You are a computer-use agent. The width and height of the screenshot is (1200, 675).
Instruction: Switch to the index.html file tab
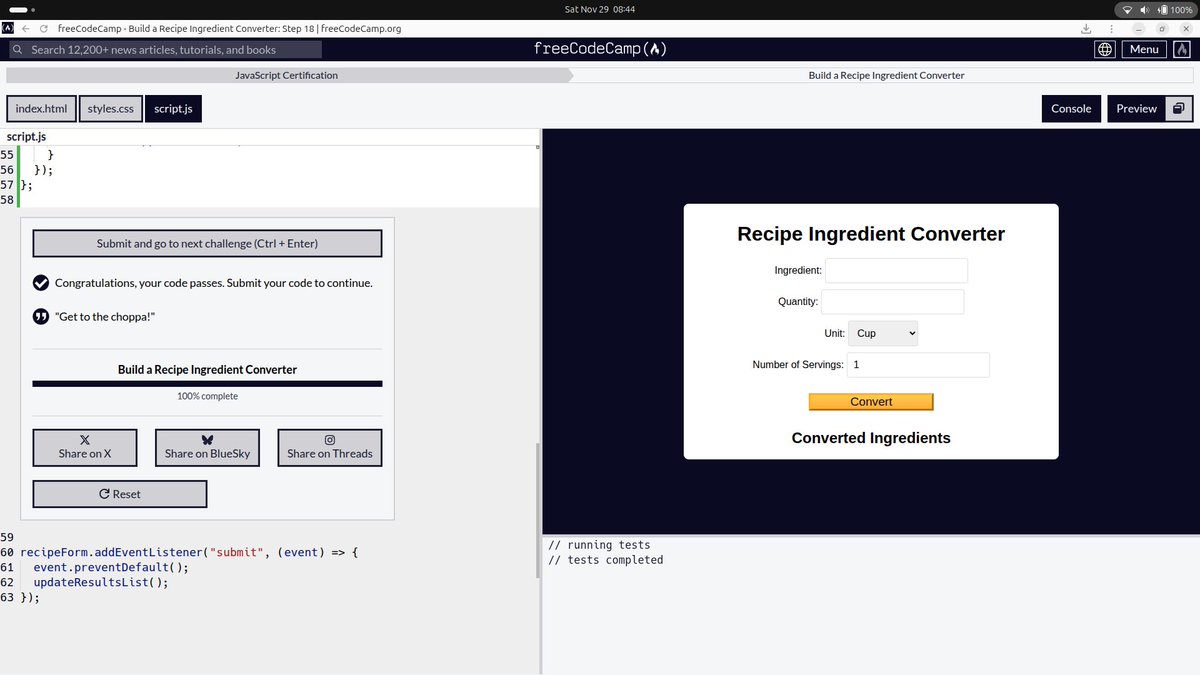(41, 108)
